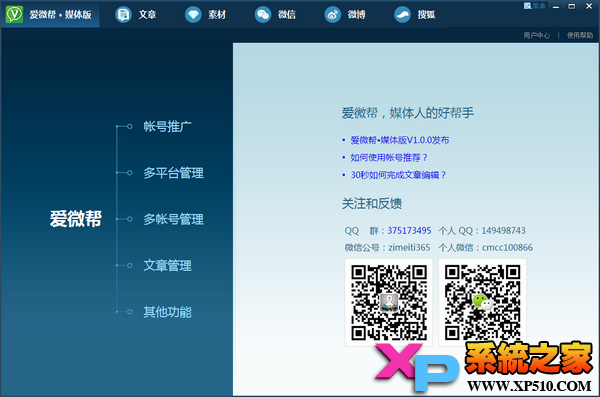Click the right QR code with WeChat logo
This screenshot has height=397, width=600.
click(x=483, y=302)
